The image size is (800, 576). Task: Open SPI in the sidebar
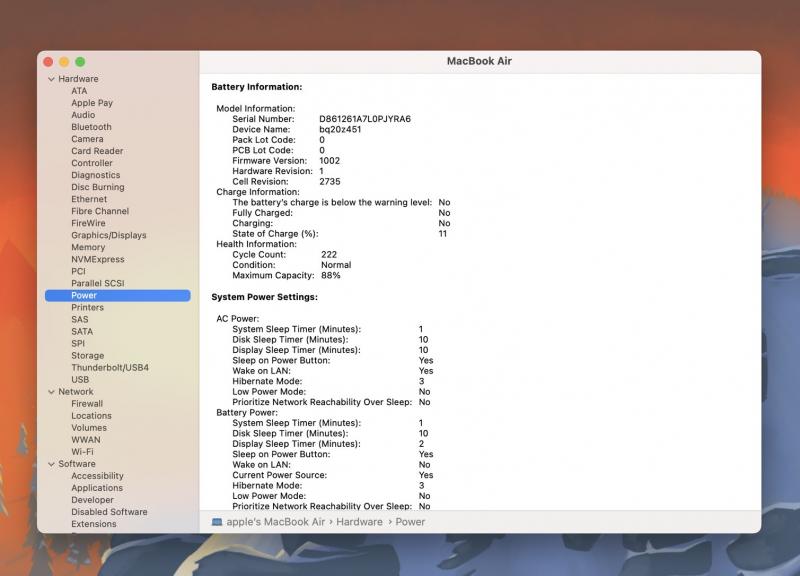(x=78, y=343)
